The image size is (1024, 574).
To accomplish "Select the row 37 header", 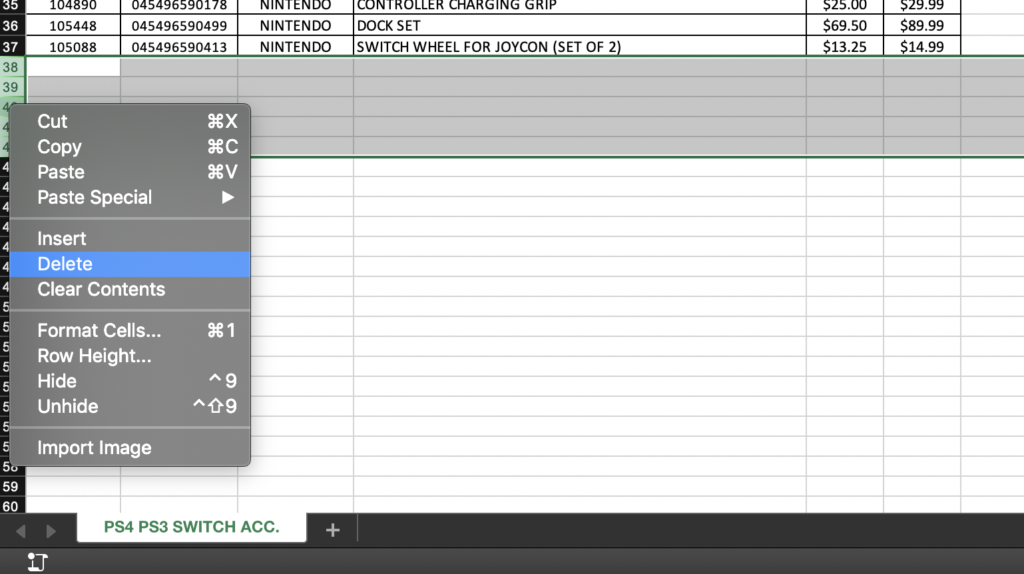I will 12,46.
